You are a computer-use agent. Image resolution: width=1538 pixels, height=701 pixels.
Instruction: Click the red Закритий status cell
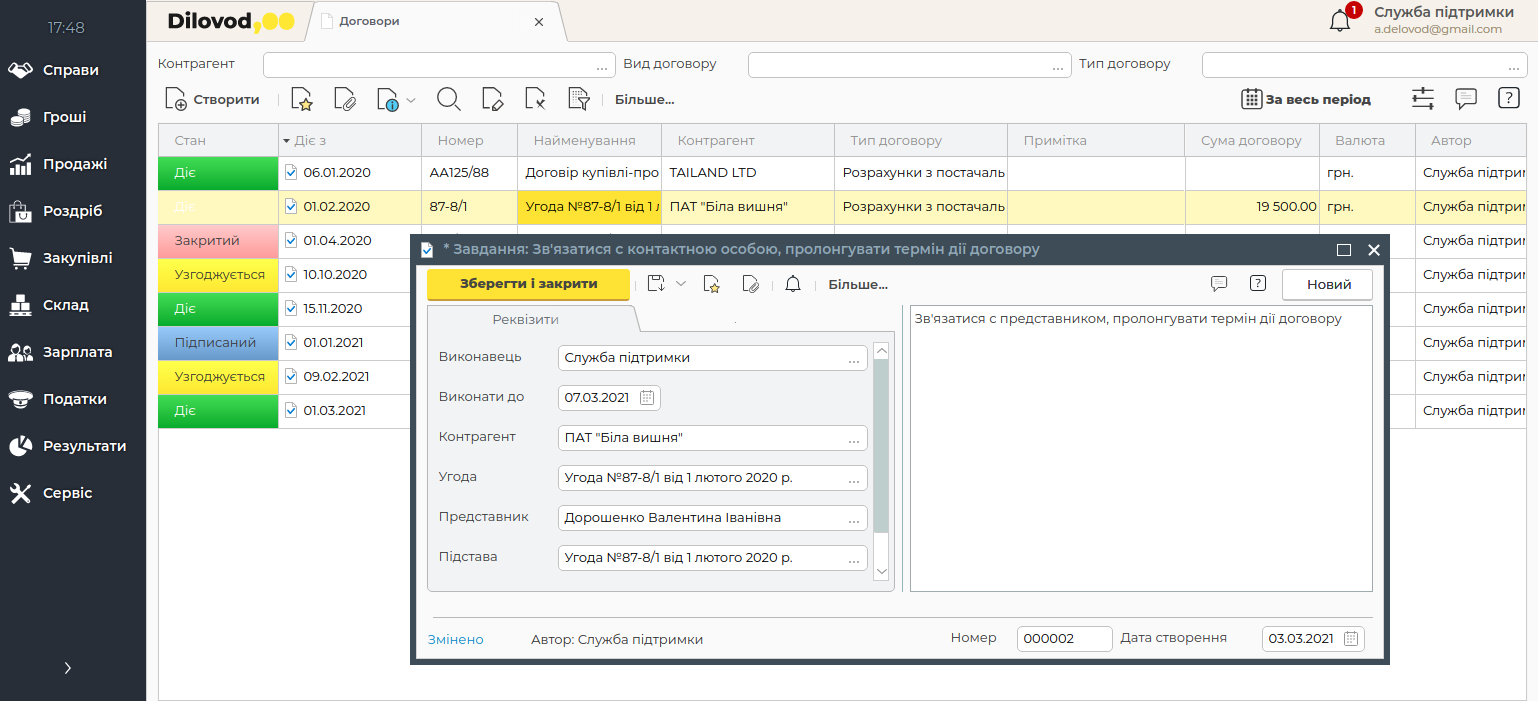coord(218,241)
